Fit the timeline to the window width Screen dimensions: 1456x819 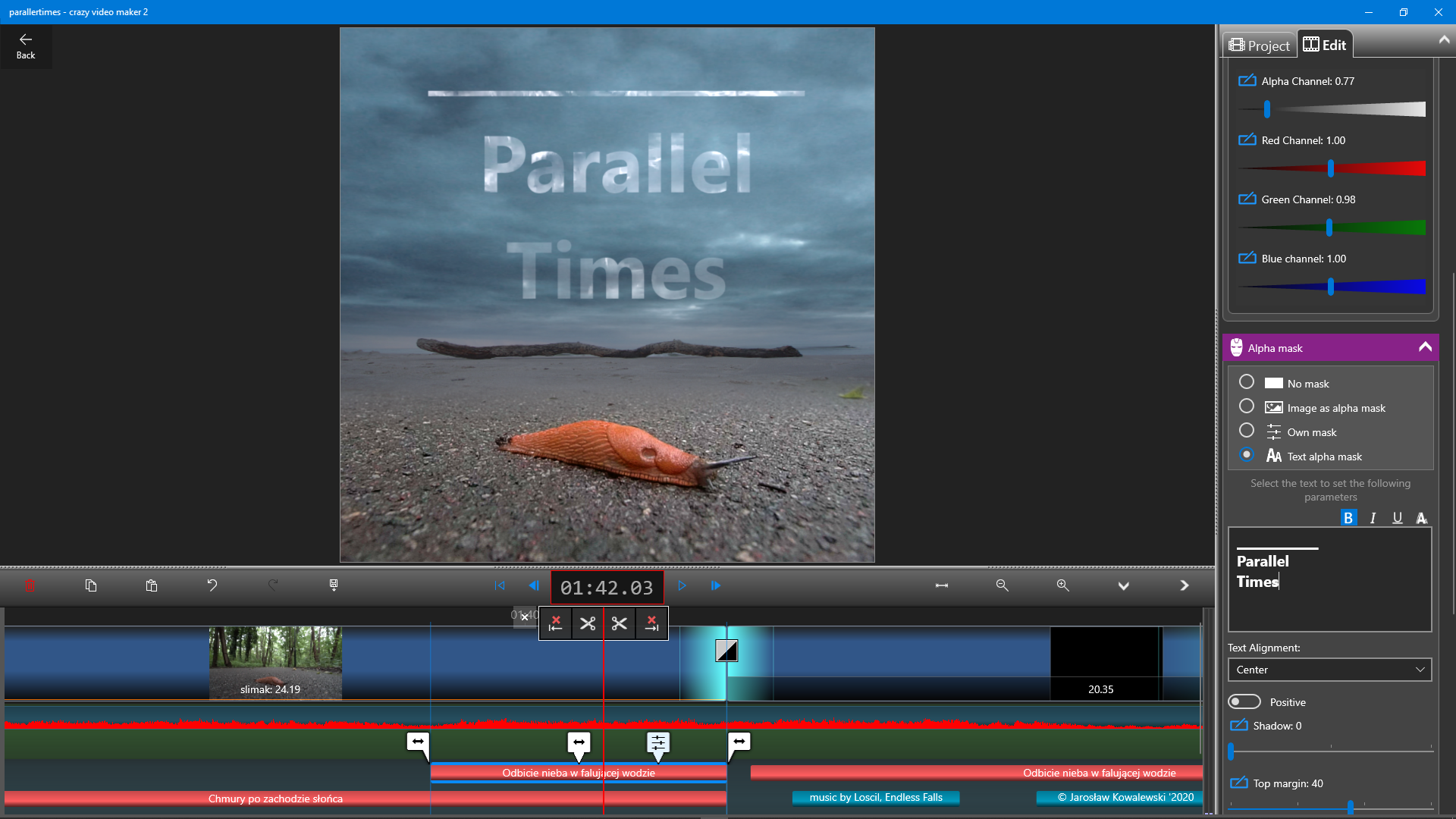[941, 585]
